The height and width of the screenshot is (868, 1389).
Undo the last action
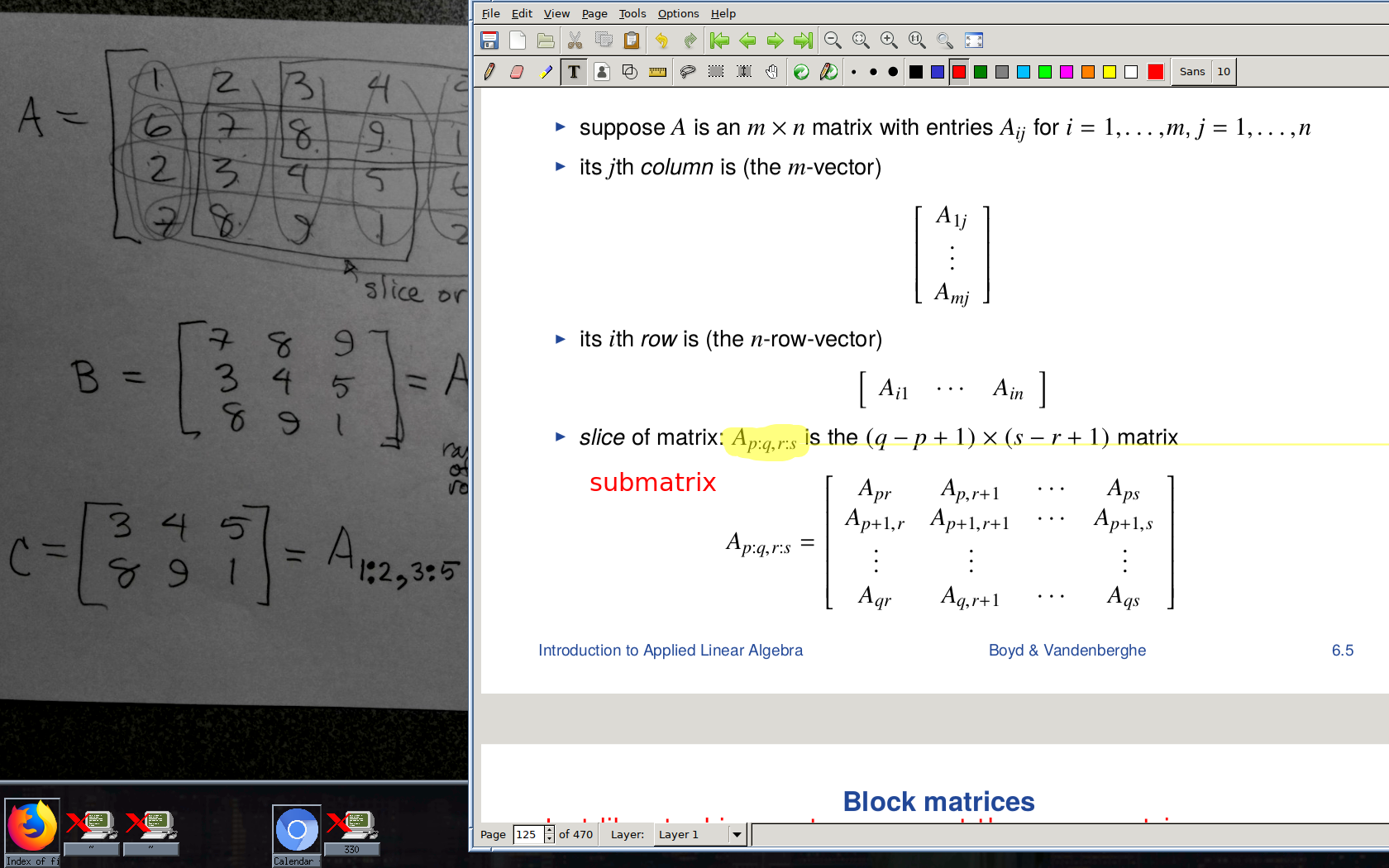click(661, 41)
